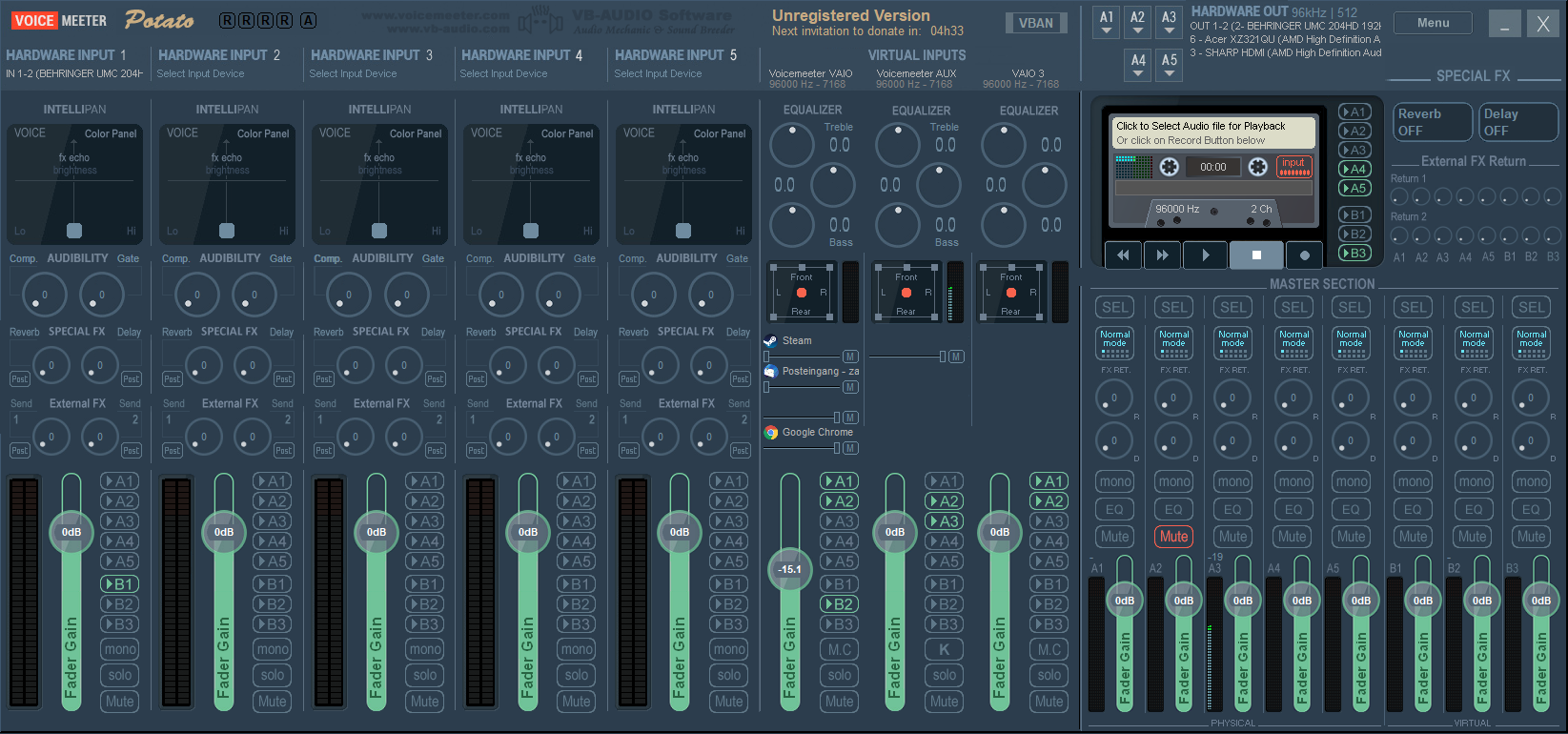
Task: Open the Menu button
Action: (1432, 23)
